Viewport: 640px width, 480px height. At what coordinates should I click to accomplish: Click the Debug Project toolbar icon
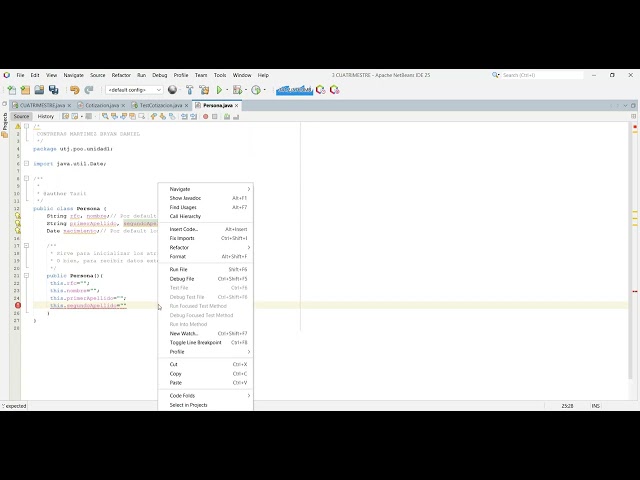point(237,90)
